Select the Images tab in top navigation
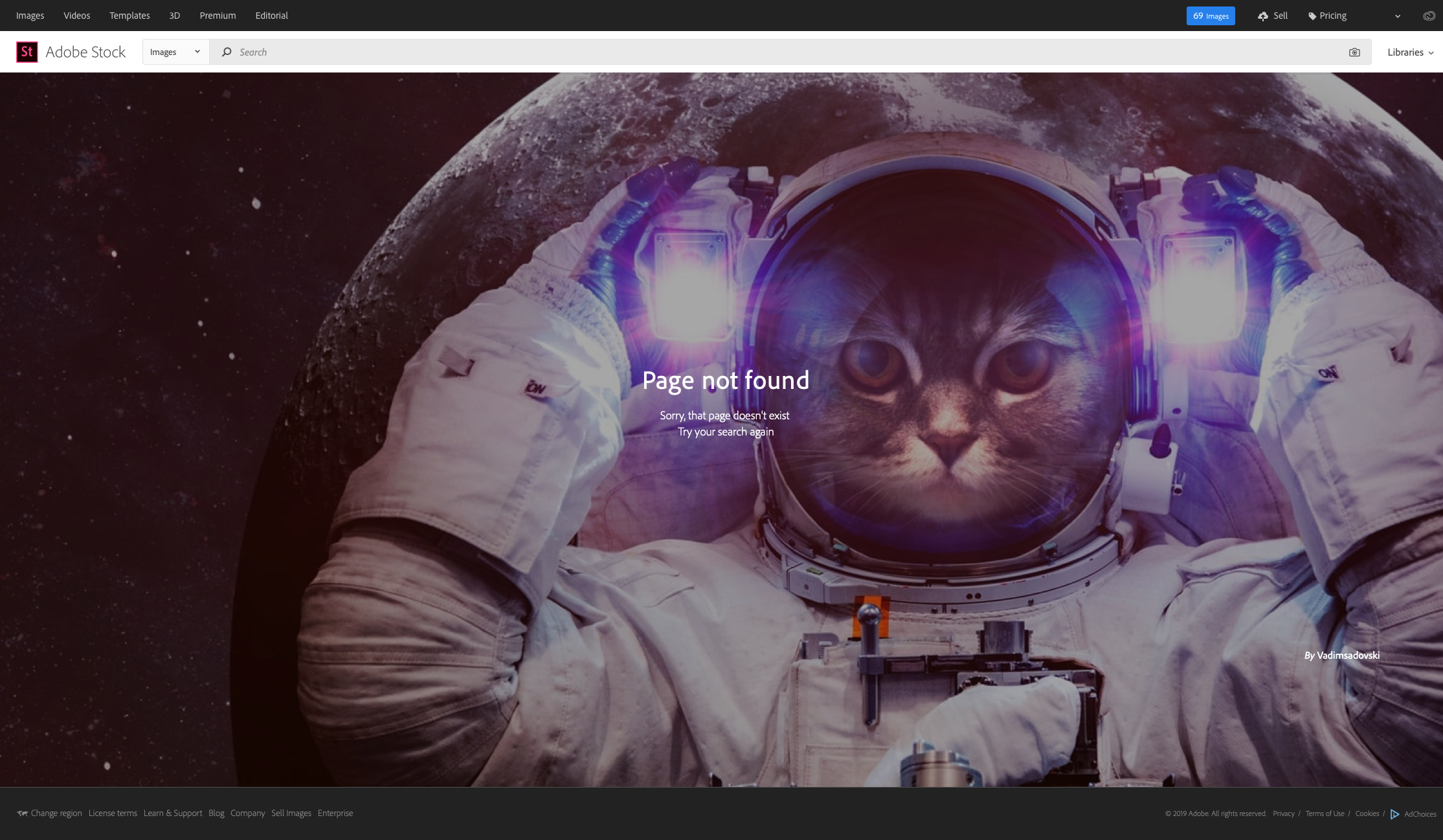Image resolution: width=1443 pixels, height=840 pixels. (x=30, y=15)
